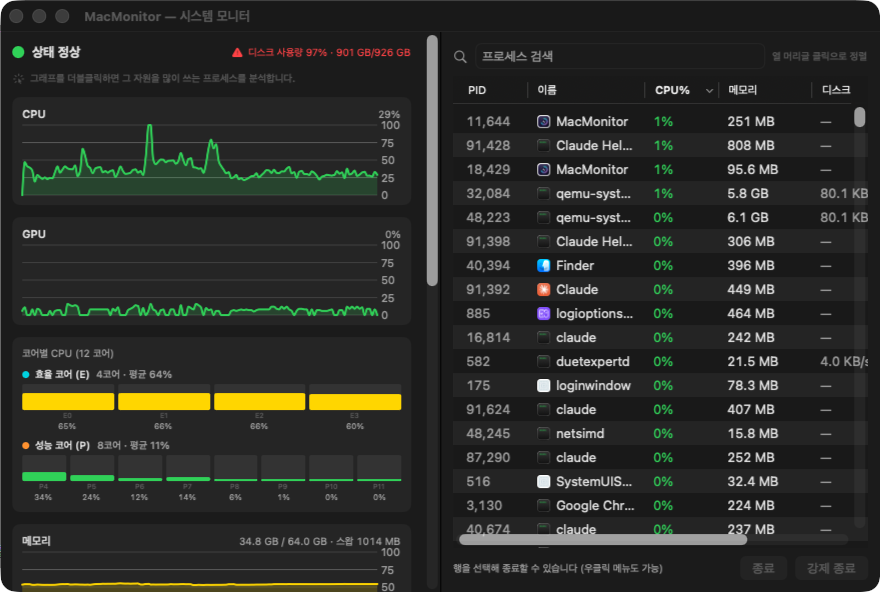Image resolution: width=880 pixels, height=592 pixels.
Task: Click icon of Claude Hel PID 91,428
Action: [543, 146]
